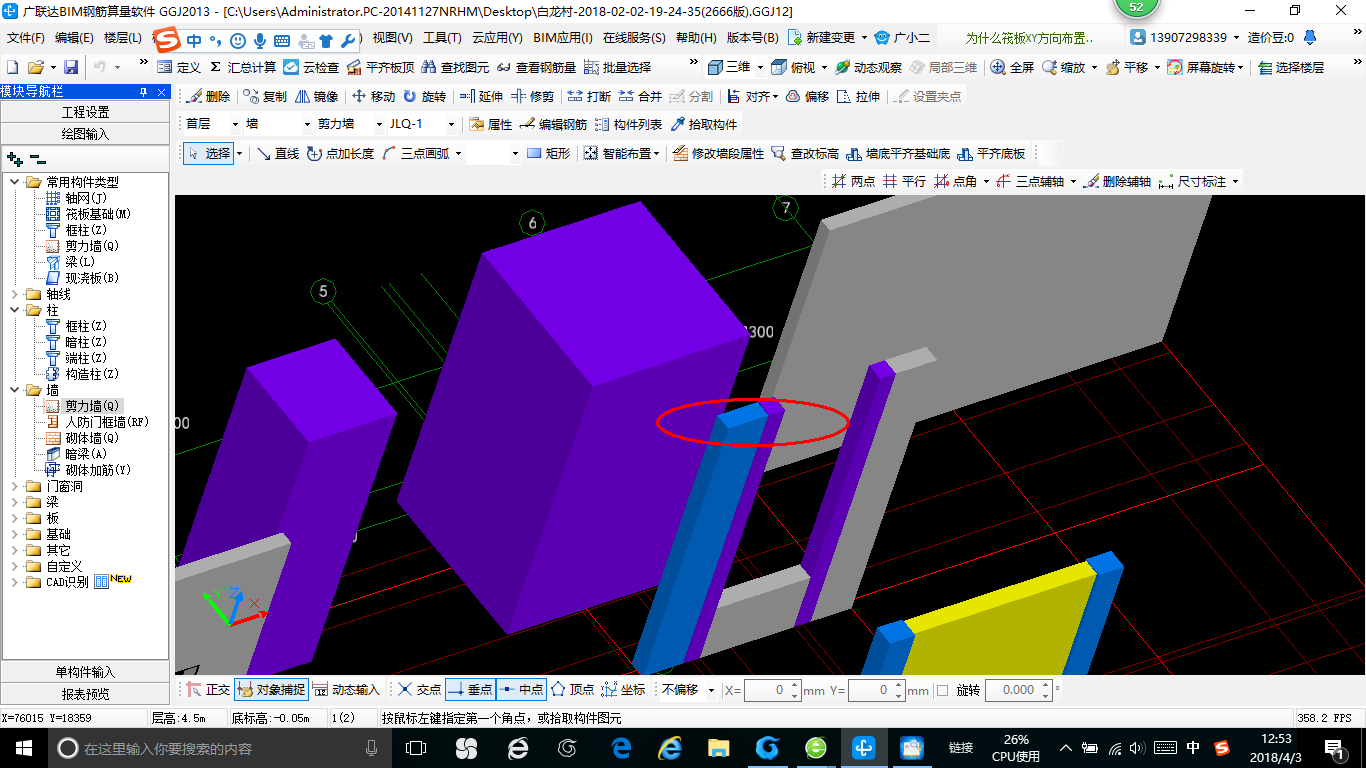Expand the 基础 tree node
Screen dimensions: 1366x768
tap(14, 534)
